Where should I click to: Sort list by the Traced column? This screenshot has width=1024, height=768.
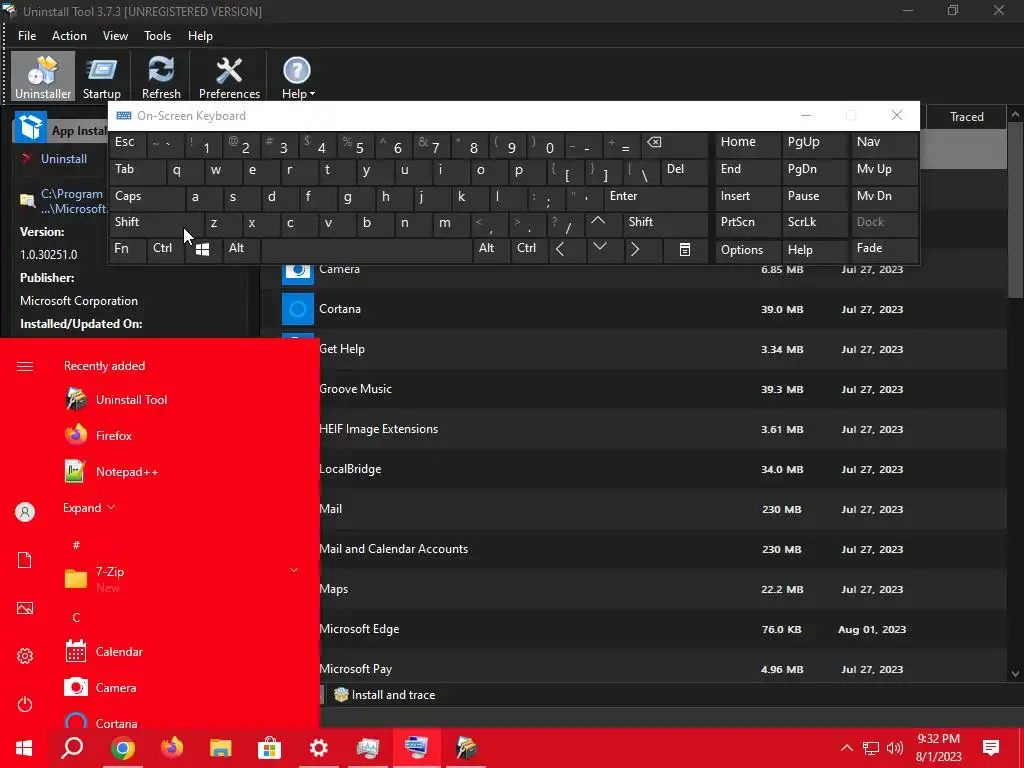967,117
